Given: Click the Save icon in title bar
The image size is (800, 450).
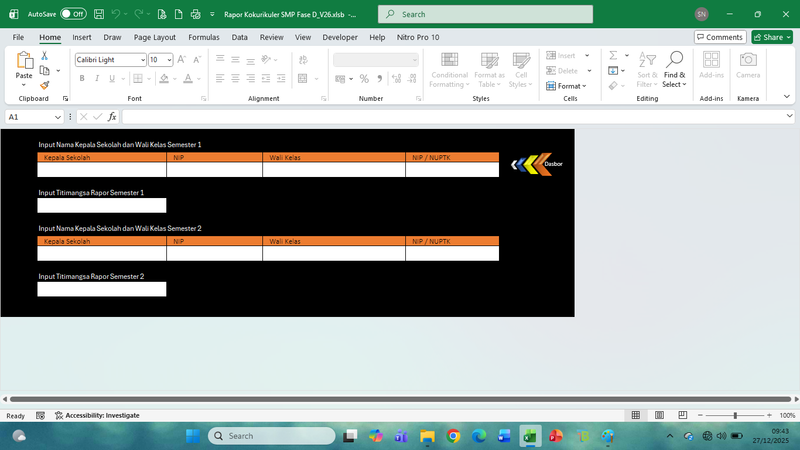Looking at the screenshot, I should click(97, 15).
